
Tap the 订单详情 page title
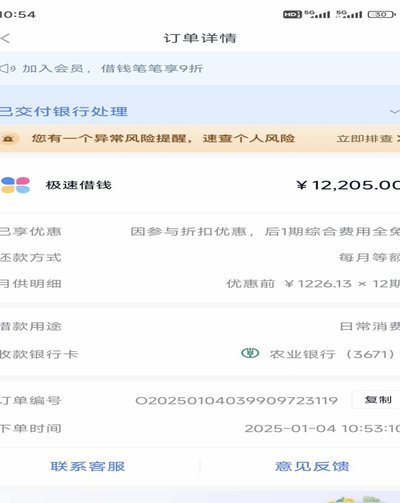click(200, 38)
